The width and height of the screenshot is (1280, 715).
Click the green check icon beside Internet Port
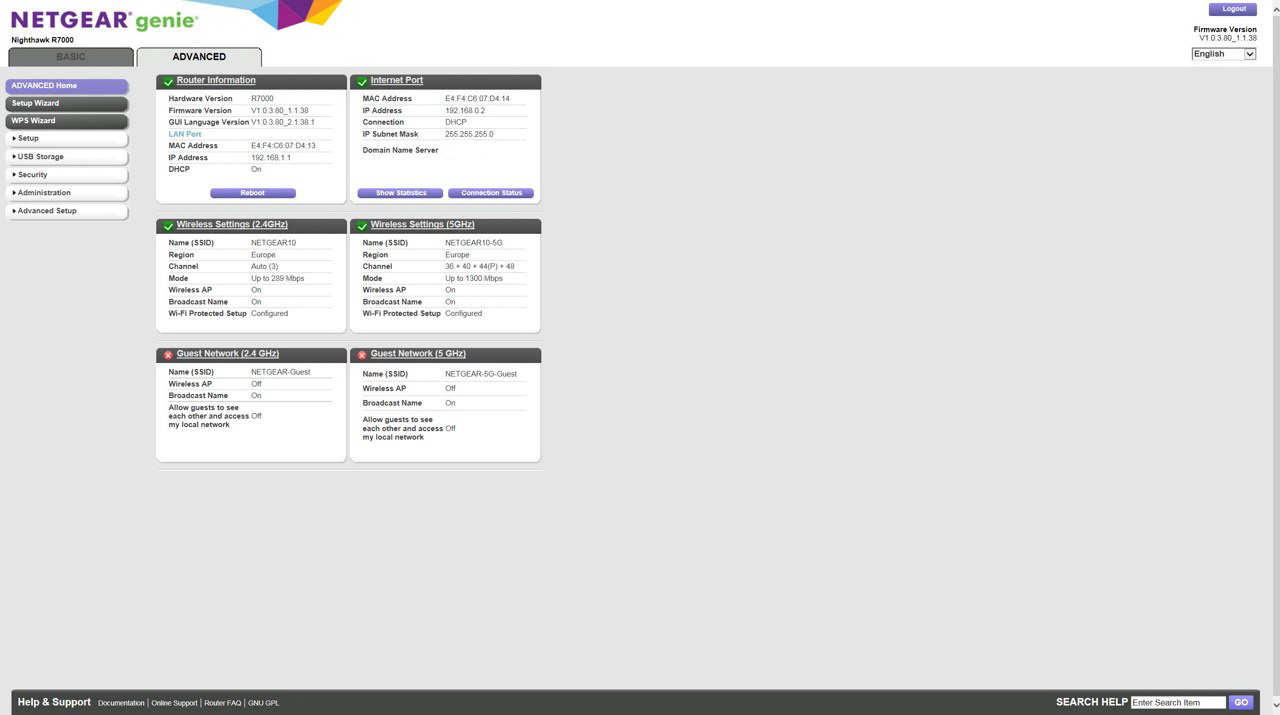pyautogui.click(x=362, y=81)
